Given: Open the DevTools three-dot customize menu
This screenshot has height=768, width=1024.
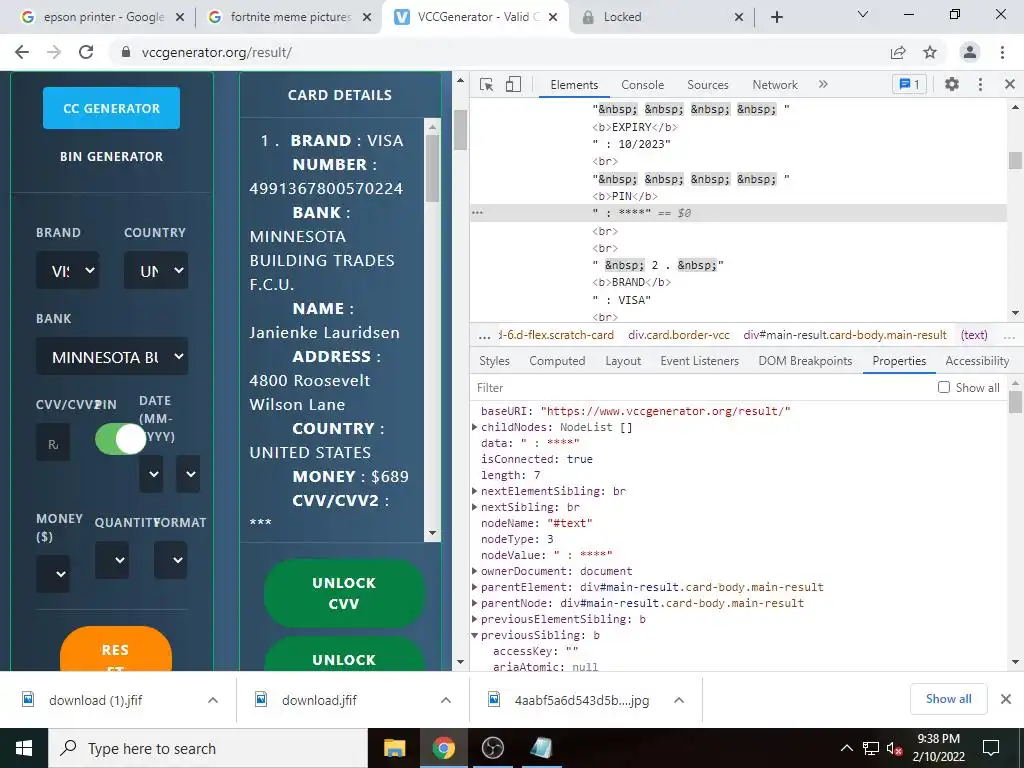Looking at the screenshot, I should coord(980,84).
